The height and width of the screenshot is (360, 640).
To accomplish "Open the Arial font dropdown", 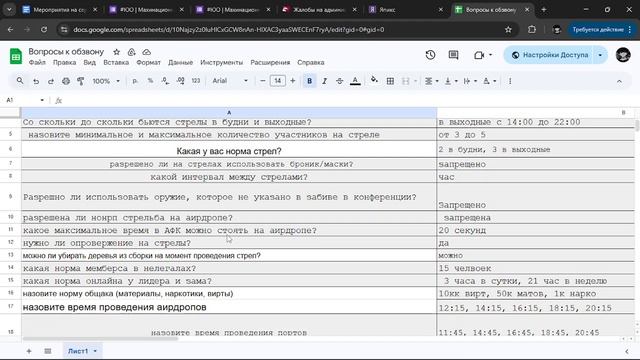I will tap(230, 81).
